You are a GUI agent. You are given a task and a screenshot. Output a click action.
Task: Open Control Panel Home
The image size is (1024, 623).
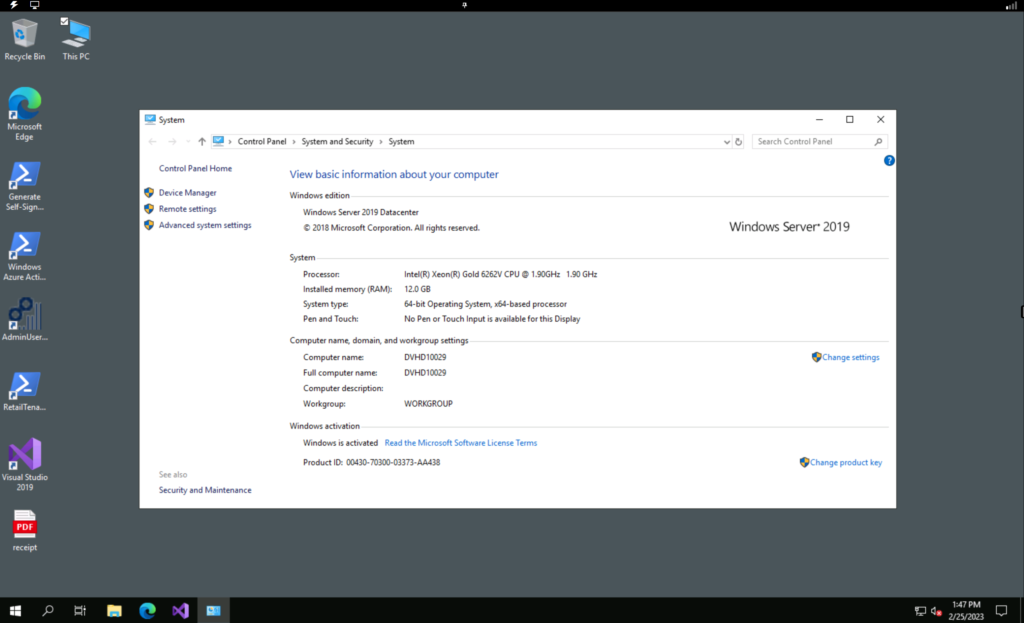pyautogui.click(x=195, y=168)
